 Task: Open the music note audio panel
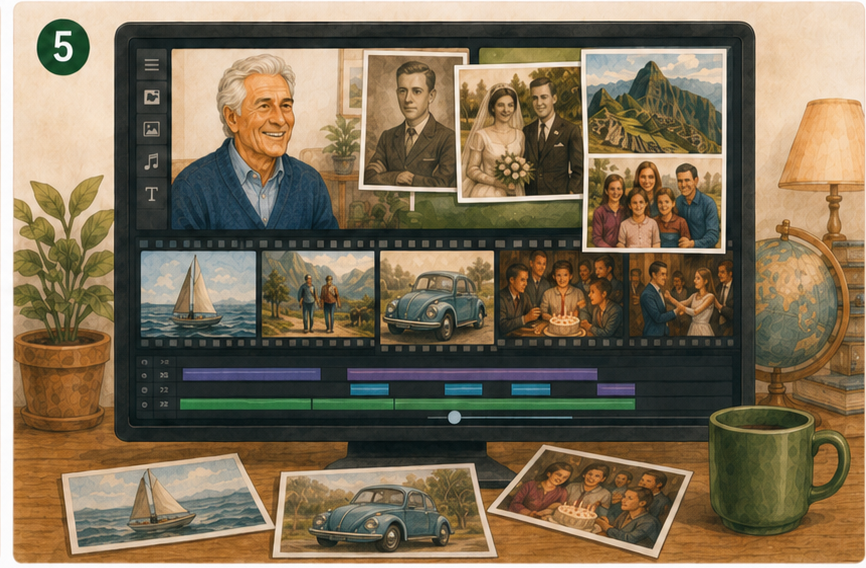151,161
